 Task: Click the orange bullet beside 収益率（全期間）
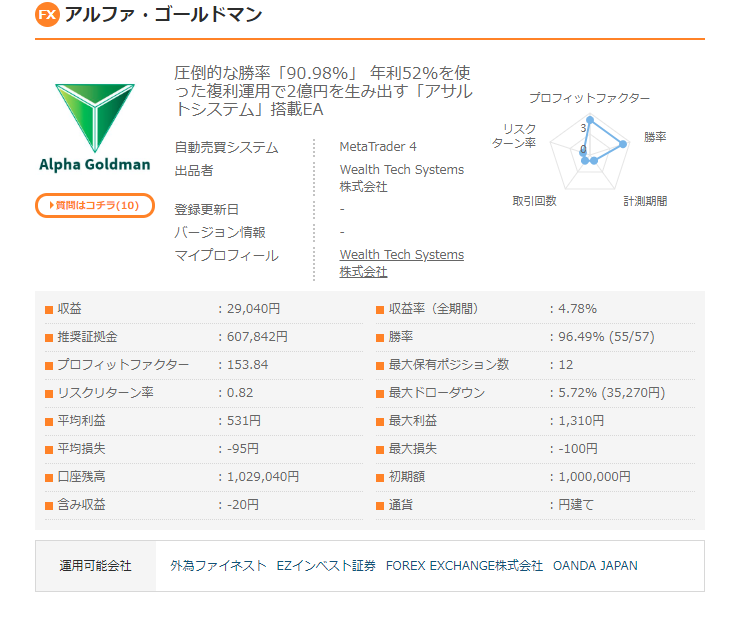pos(380,310)
